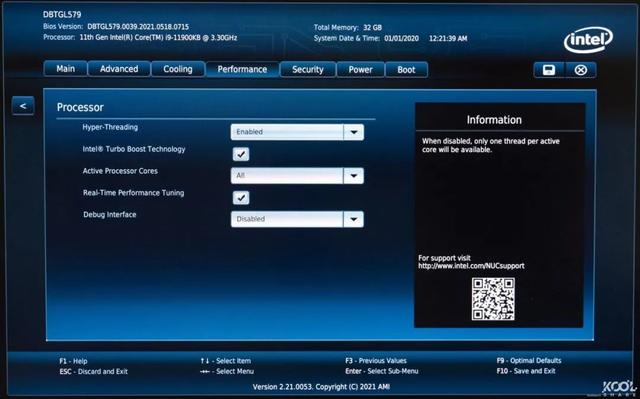The image size is (640, 399).
Task: Click the Intel Turbo Boost Technology label
Action: [134, 149]
